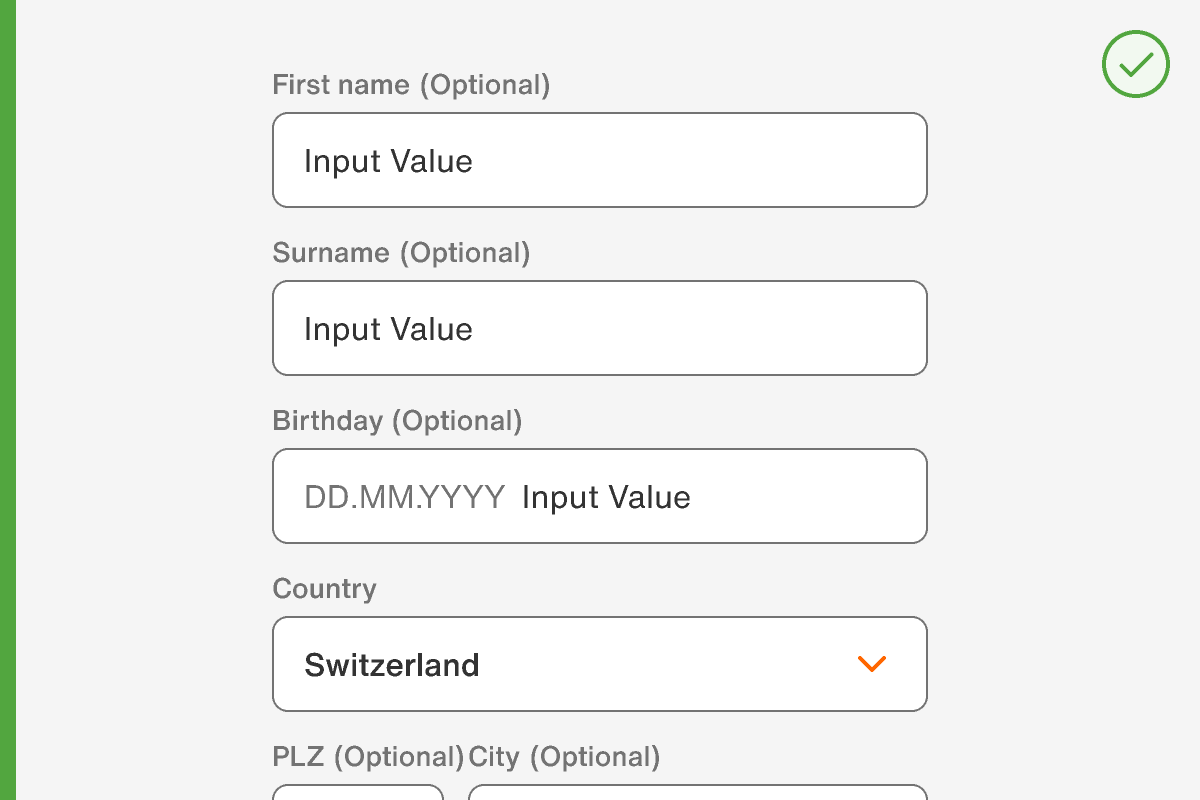Screen dimensions: 1200x800
Task: Click the City input box
Action: (x=697, y=793)
